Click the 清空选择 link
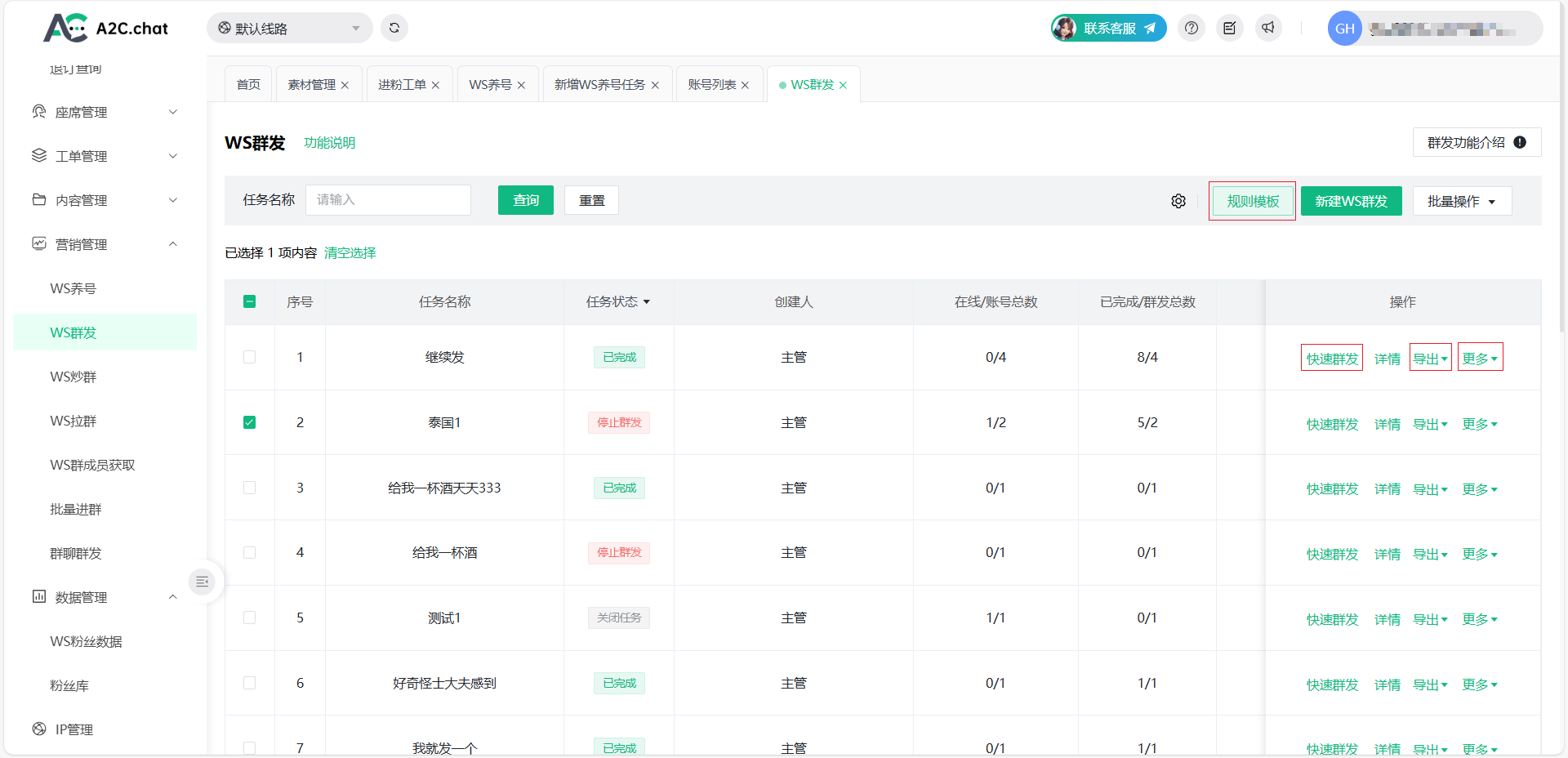The width and height of the screenshot is (1568, 758). pos(350,252)
